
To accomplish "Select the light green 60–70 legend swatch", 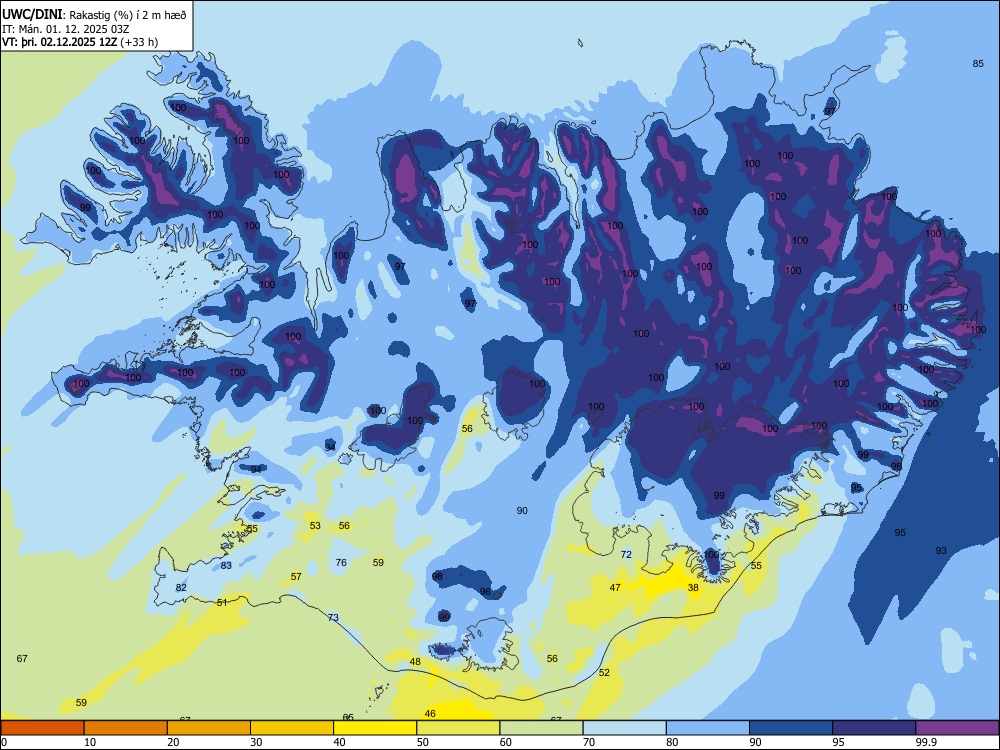I will 541,728.
